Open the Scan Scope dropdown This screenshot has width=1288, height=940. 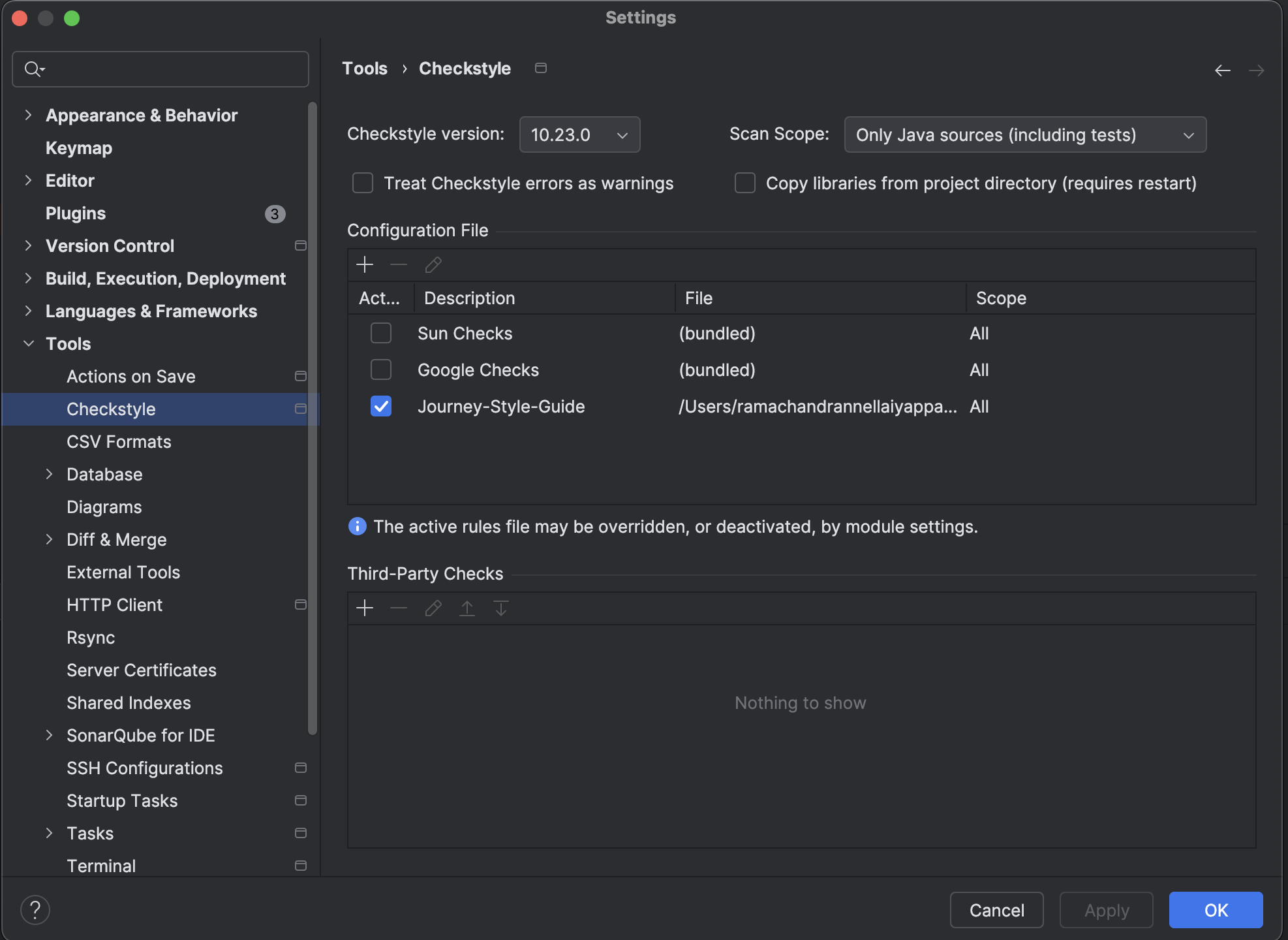click(x=1025, y=134)
